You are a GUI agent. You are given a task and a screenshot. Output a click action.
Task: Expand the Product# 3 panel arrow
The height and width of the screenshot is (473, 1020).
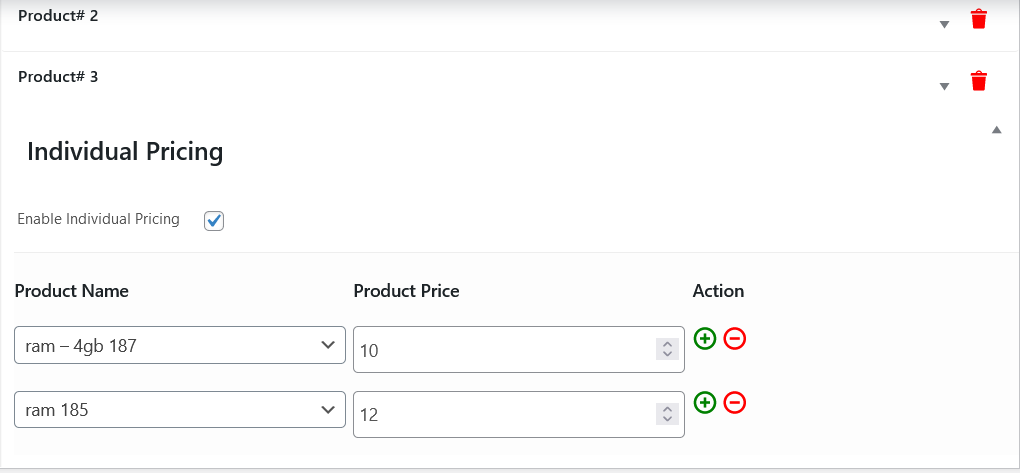[x=944, y=87]
